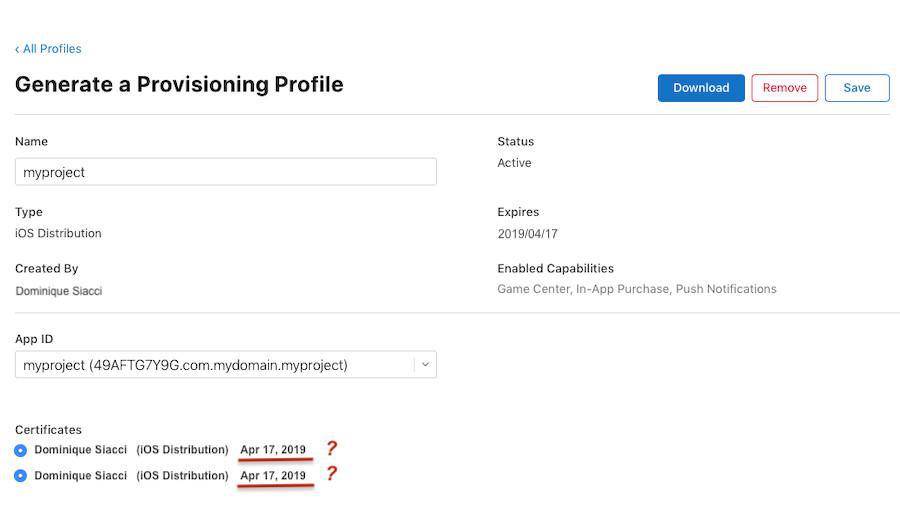Click the Dominique Siacci name under Created By
The width and height of the screenshot is (900, 510).
(58, 291)
